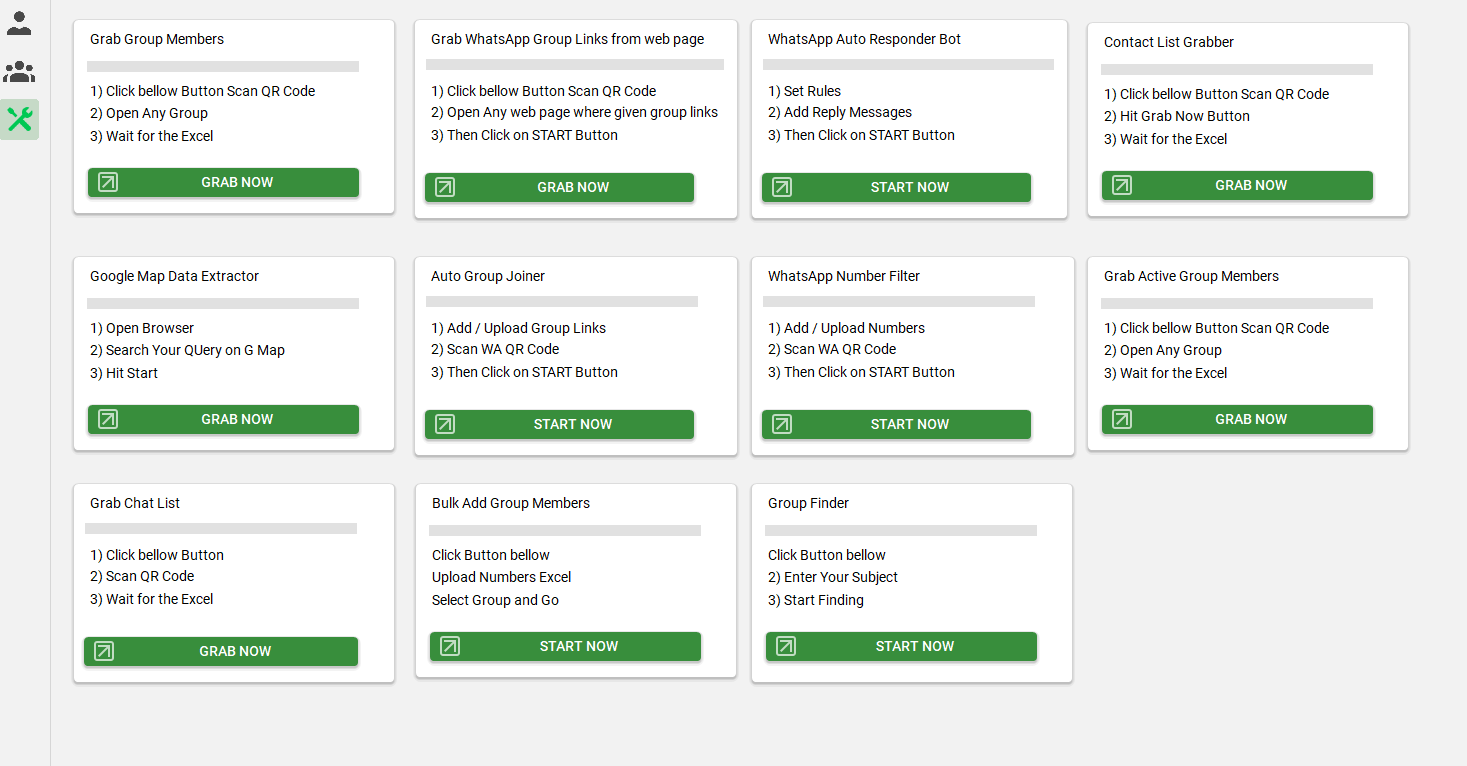Select the tools wrench sidebar icon
The height and width of the screenshot is (766, 1467).
[19, 120]
